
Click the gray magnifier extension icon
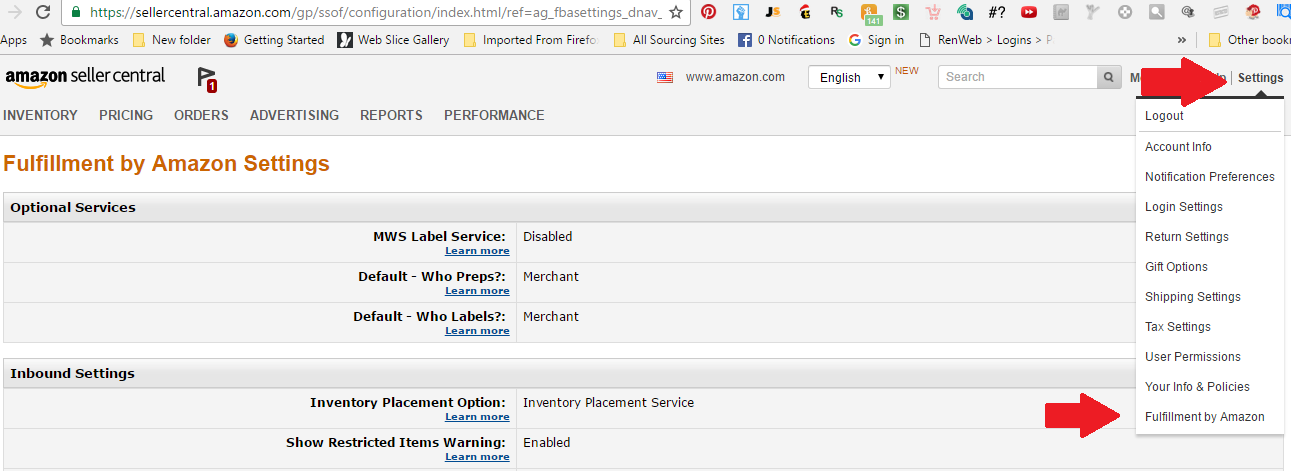1156,12
